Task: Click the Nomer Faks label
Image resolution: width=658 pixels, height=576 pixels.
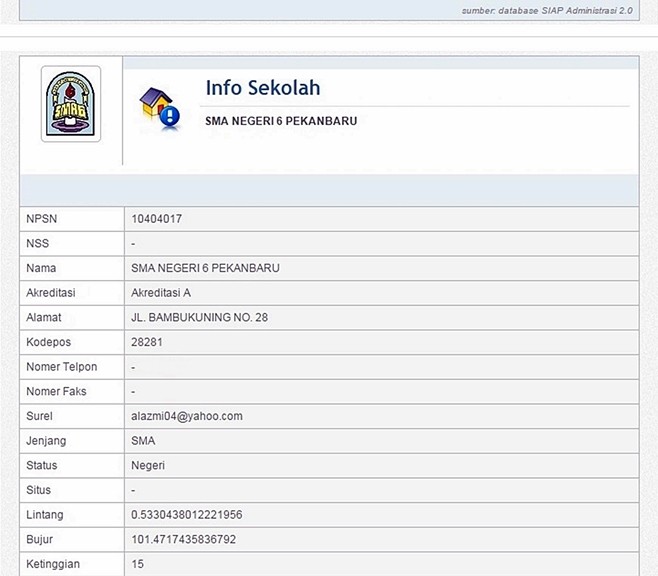Action: click(56, 392)
